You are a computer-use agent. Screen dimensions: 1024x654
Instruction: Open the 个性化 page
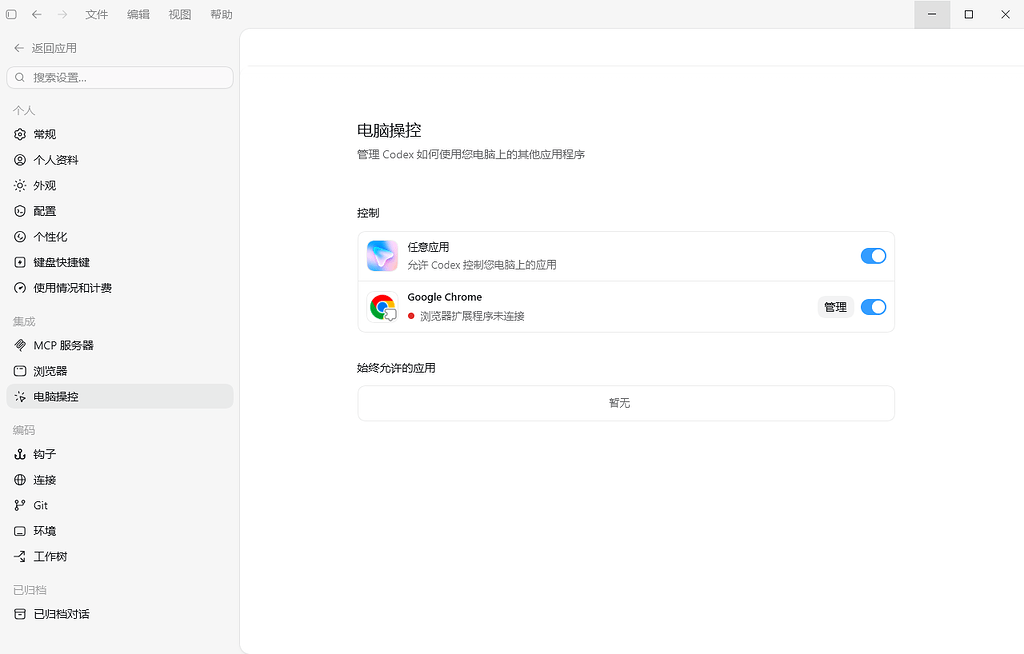point(120,237)
